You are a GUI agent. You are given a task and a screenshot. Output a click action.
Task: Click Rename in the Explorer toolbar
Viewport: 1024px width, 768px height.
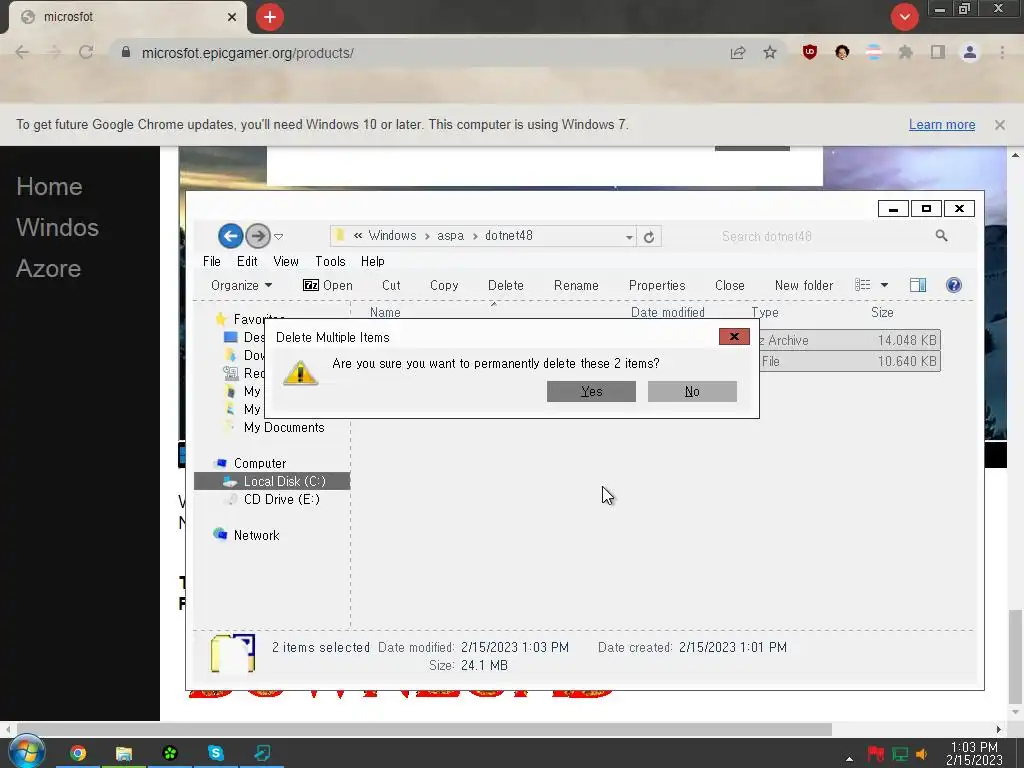tap(576, 285)
